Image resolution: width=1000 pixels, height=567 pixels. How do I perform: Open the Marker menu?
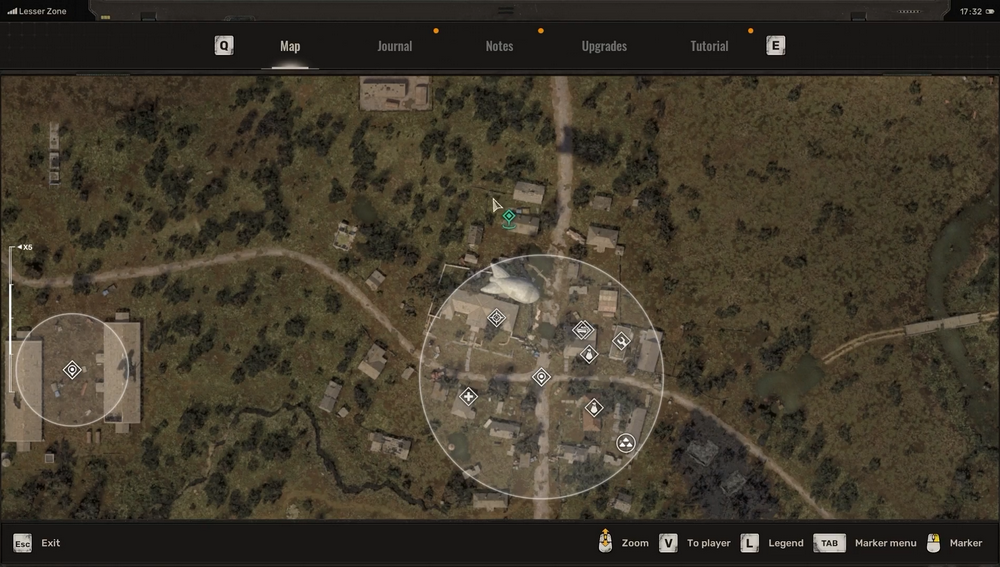click(885, 543)
